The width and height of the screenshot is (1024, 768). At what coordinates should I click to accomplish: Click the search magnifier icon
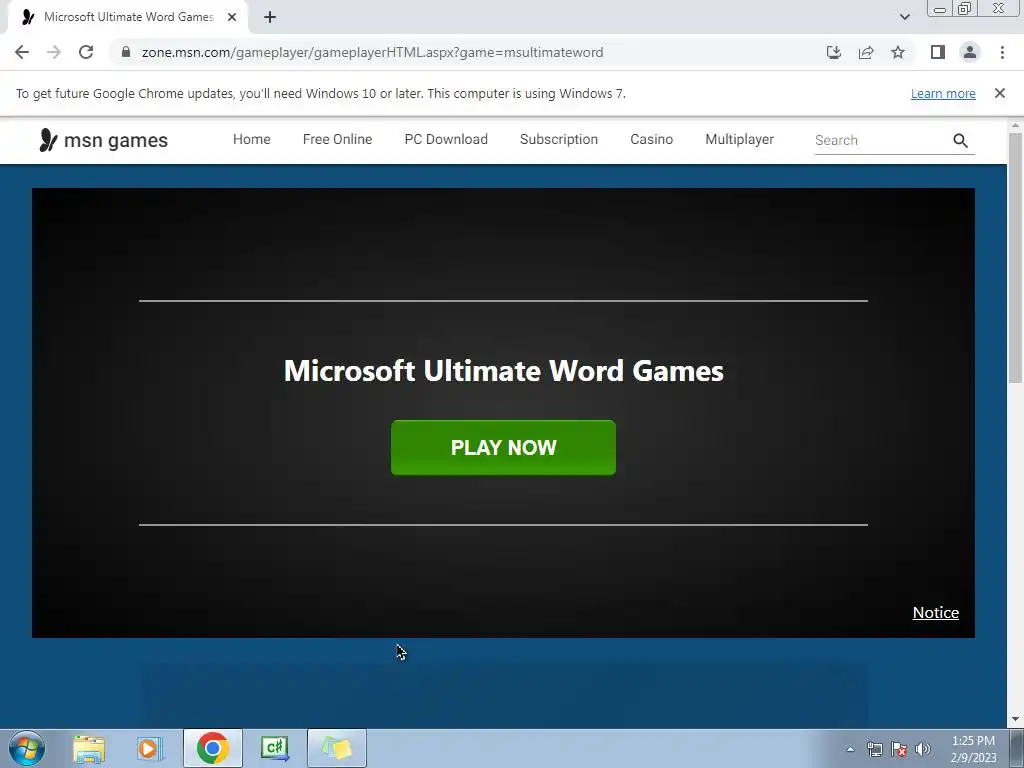960,140
